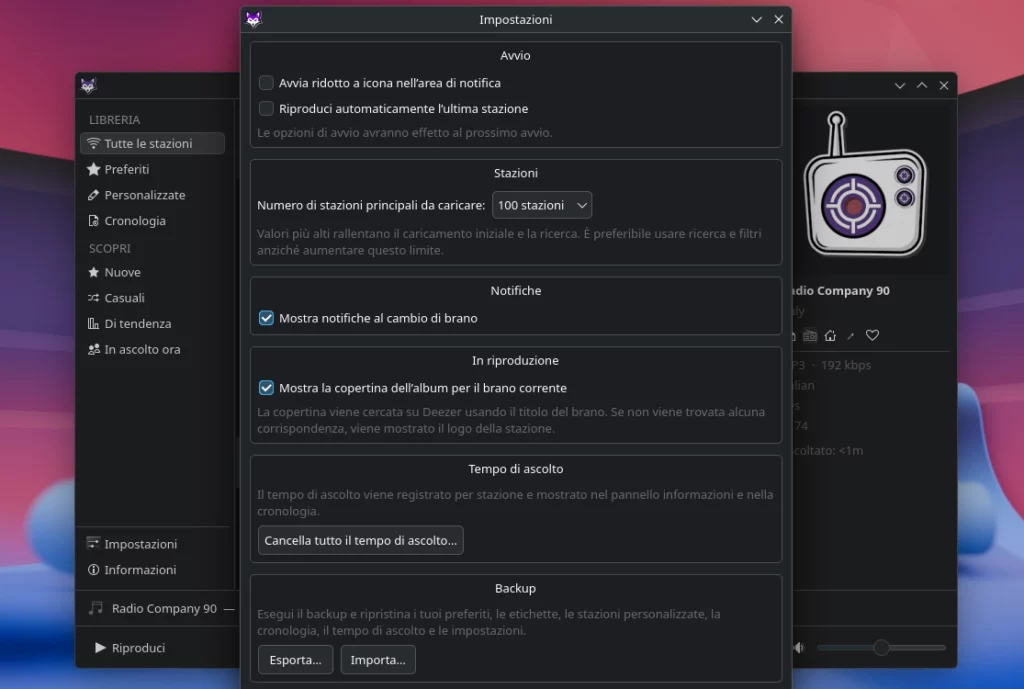
Task: Click the down chevron in main window title bar
Action: (900, 86)
